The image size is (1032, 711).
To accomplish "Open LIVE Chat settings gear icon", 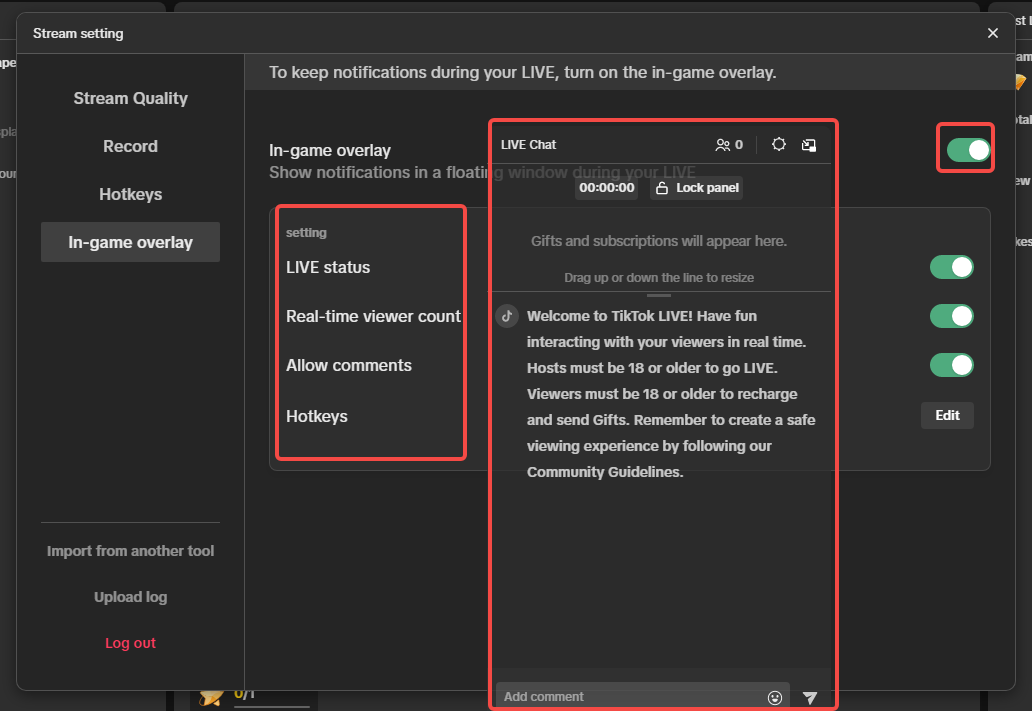I will pyautogui.click(x=779, y=145).
